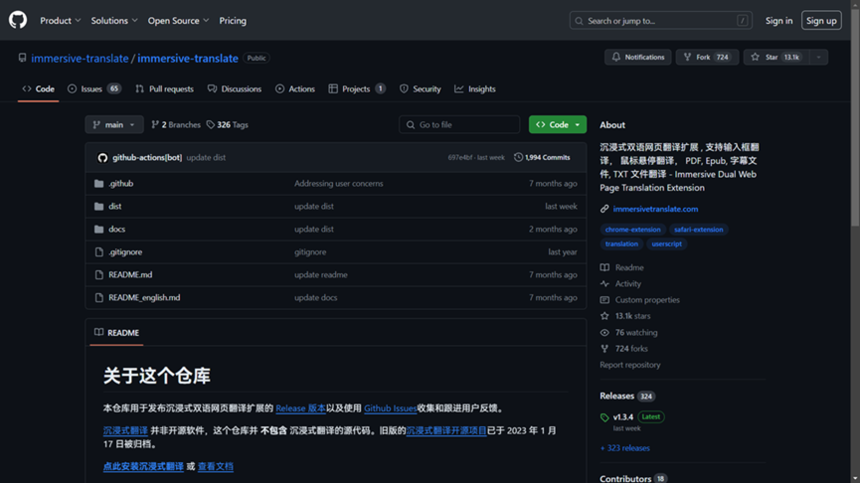Image resolution: width=860 pixels, height=483 pixels.
Task: Click the book icon next to Readme
Action: click(604, 268)
